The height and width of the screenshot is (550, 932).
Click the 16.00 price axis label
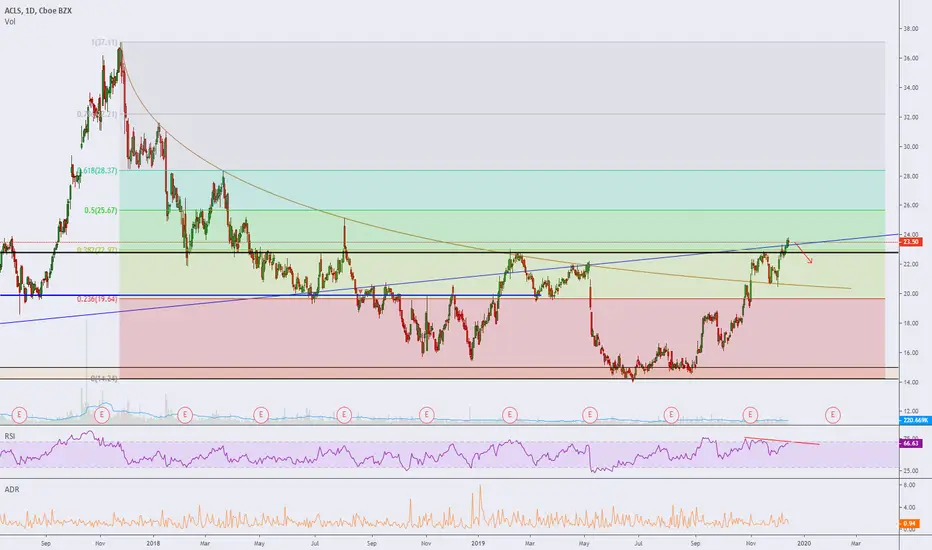tap(911, 353)
